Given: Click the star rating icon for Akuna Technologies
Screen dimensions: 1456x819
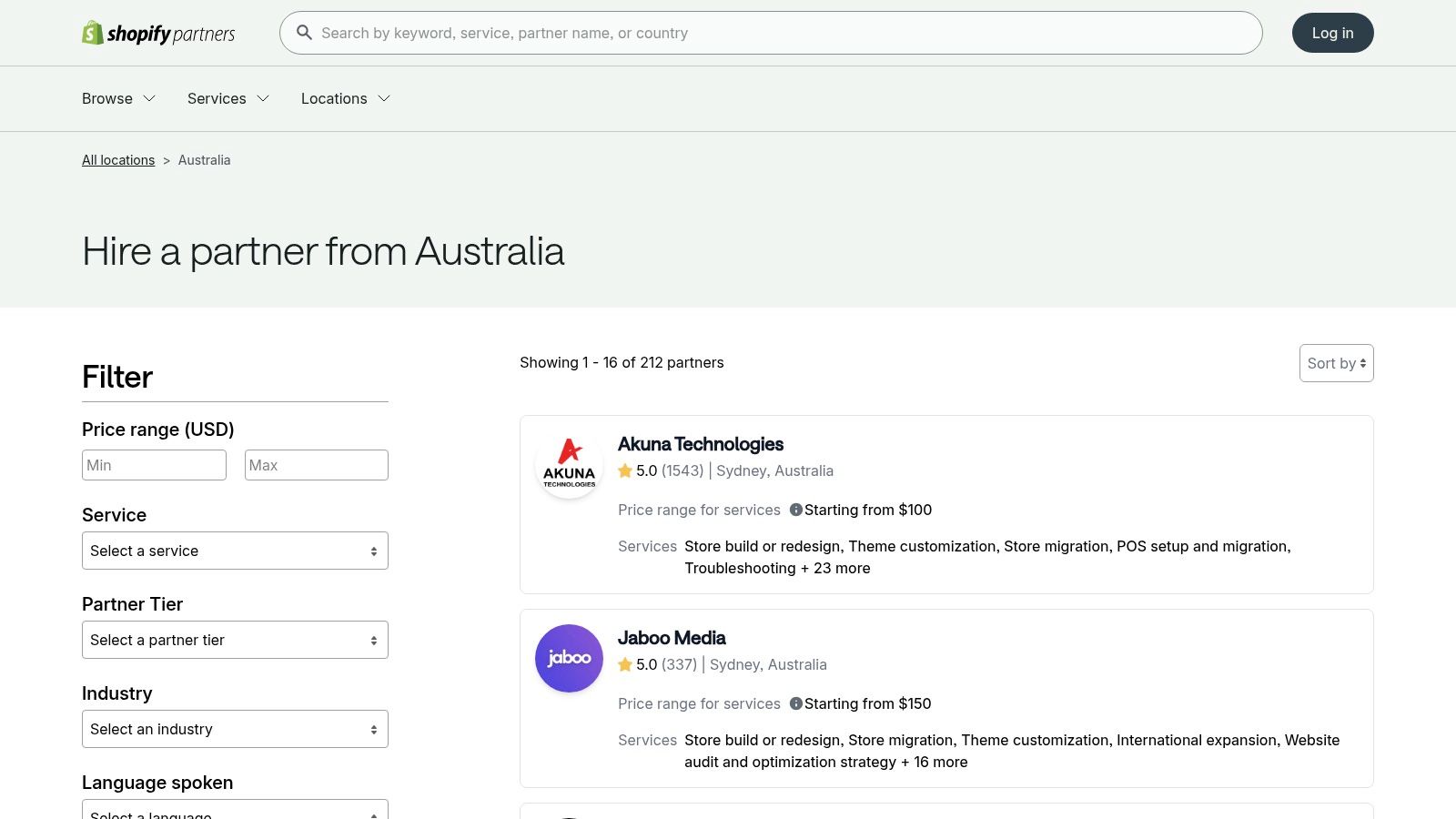Looking at the screenshot, I should [625, 470].
